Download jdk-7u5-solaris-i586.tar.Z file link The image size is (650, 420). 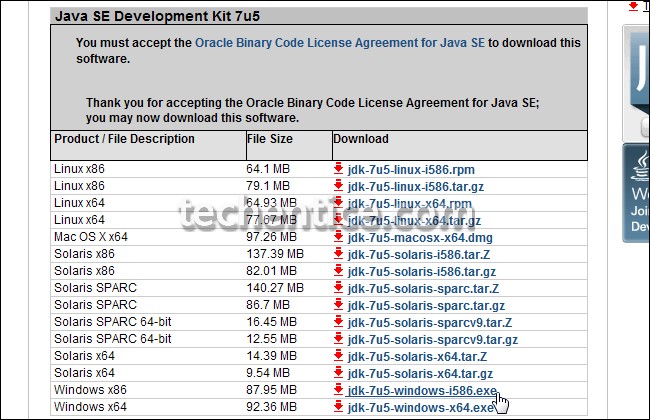tap(419, 255)
